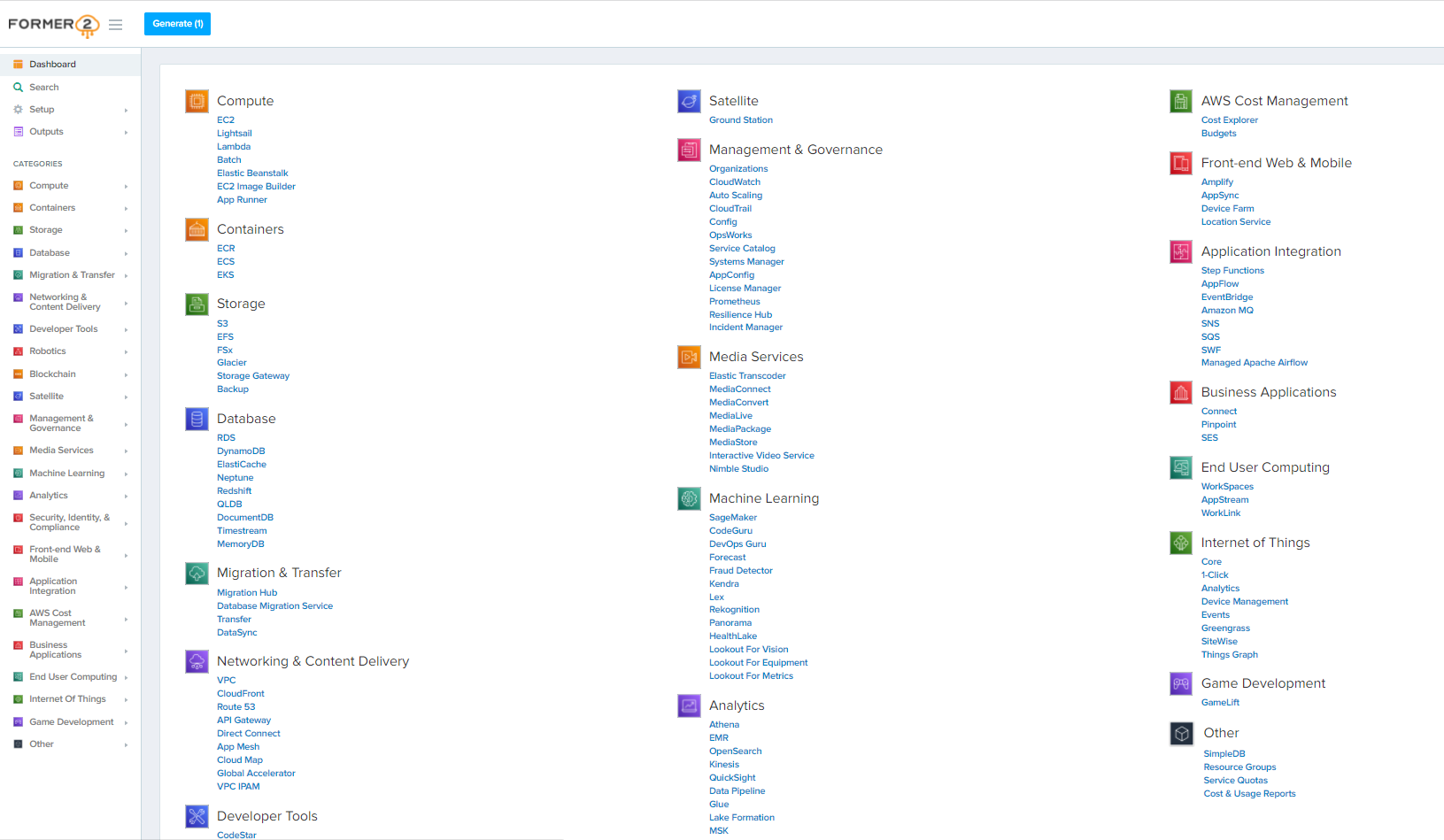Click the Containers category icon in main panel
This screenshot has width=1444, height=840.
click(x=197, y=229)
